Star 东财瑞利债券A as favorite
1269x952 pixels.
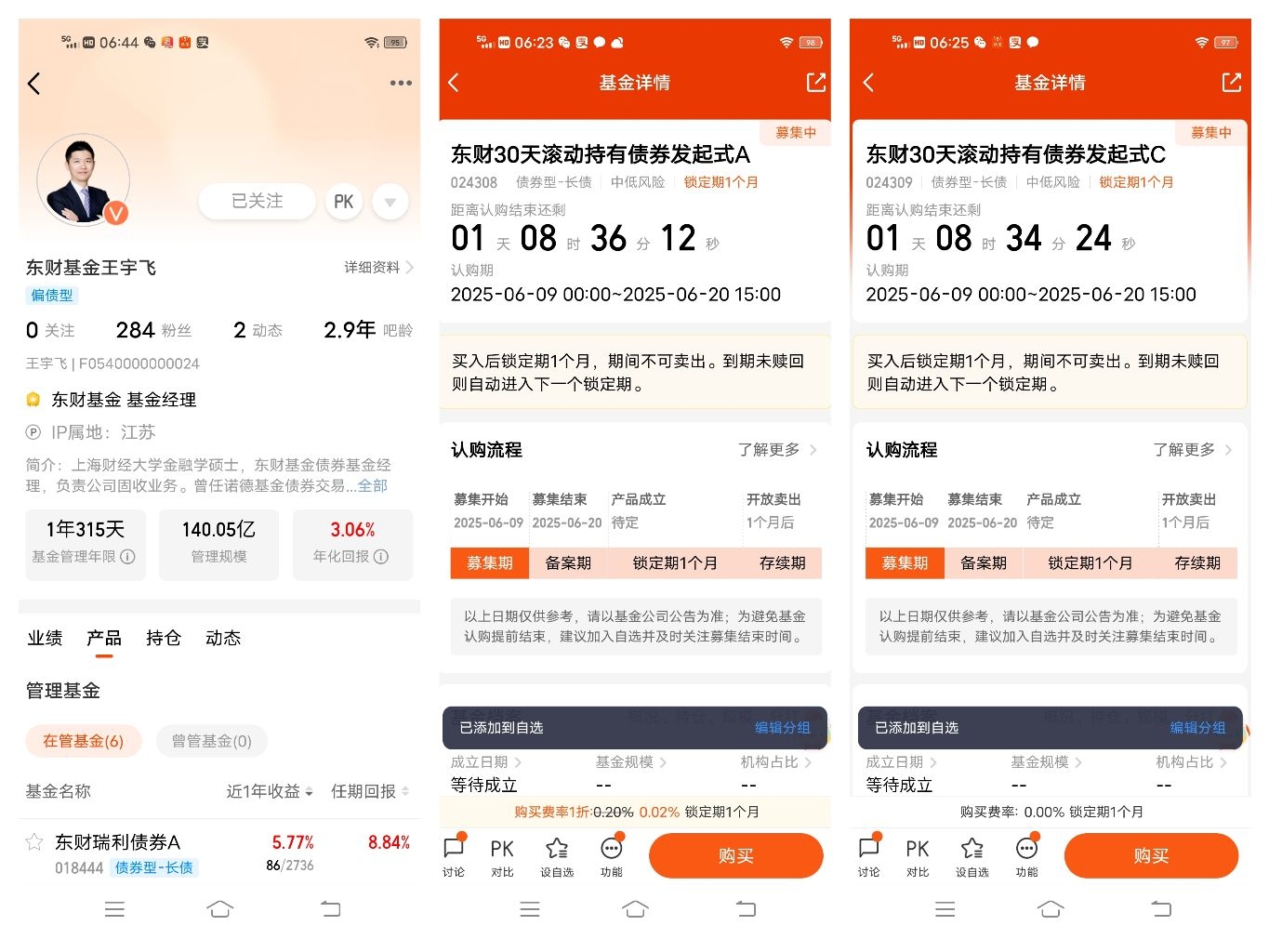[x=34, y=842]
